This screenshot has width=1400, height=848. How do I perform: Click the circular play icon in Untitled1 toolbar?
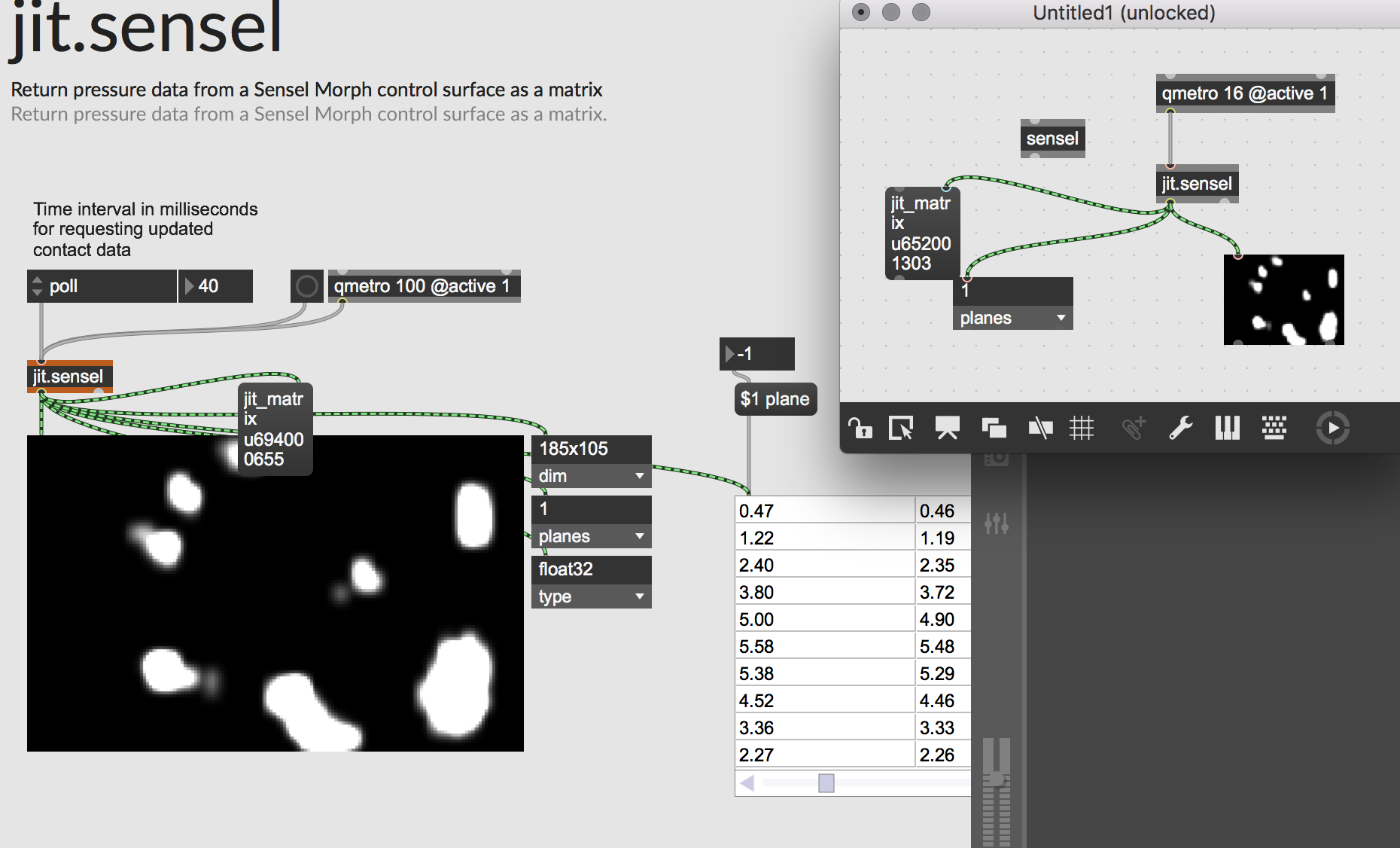(x=1332, y=429)
